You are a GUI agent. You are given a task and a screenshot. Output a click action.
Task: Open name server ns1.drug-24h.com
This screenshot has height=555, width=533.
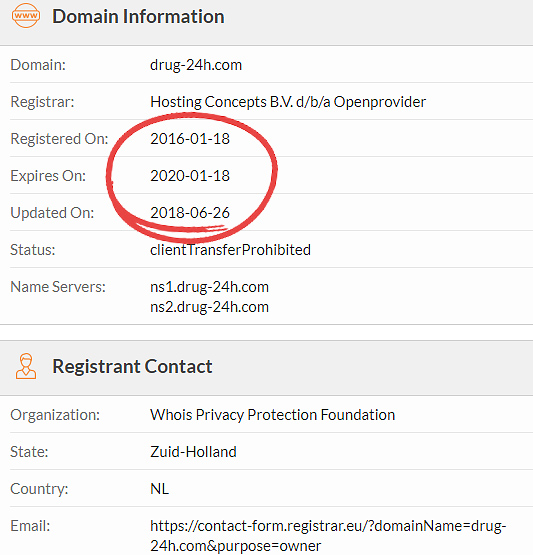(210, 287)
